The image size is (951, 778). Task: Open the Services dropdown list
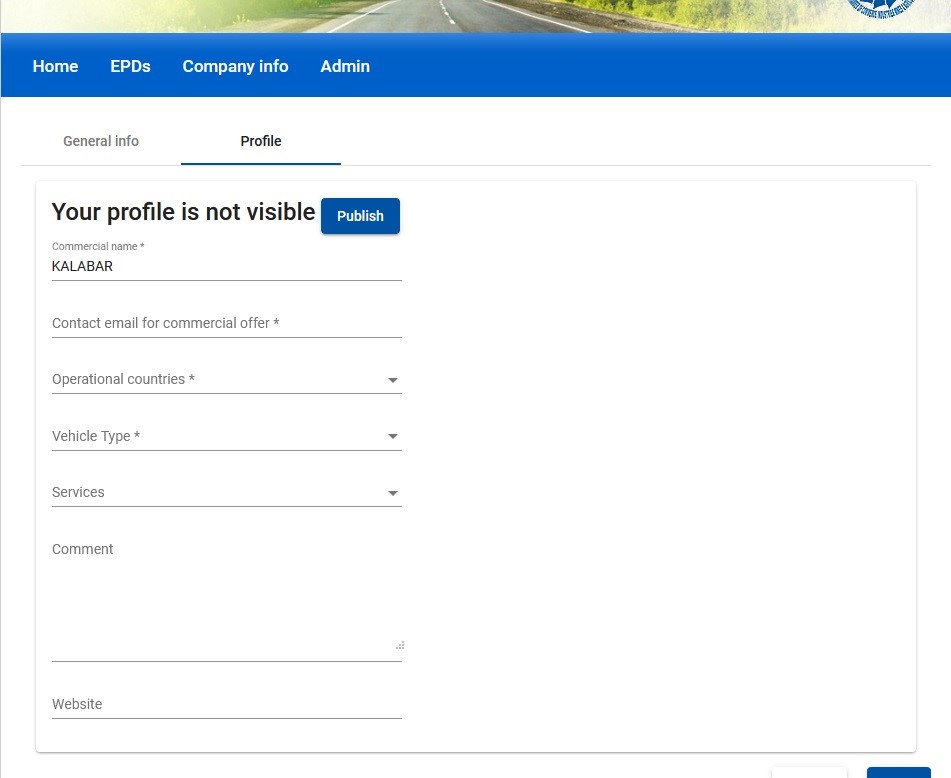(226, 492)
